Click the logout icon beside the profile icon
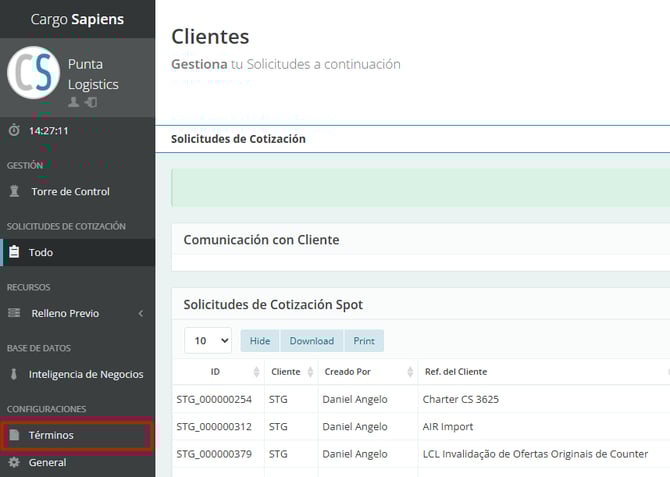This screenshot has width=670, height=477. 90,103
